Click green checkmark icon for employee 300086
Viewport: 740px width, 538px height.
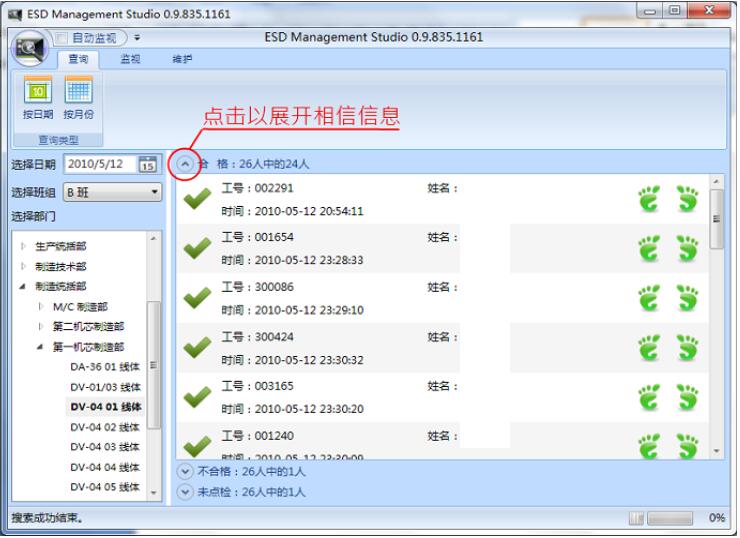click(197, 299)
